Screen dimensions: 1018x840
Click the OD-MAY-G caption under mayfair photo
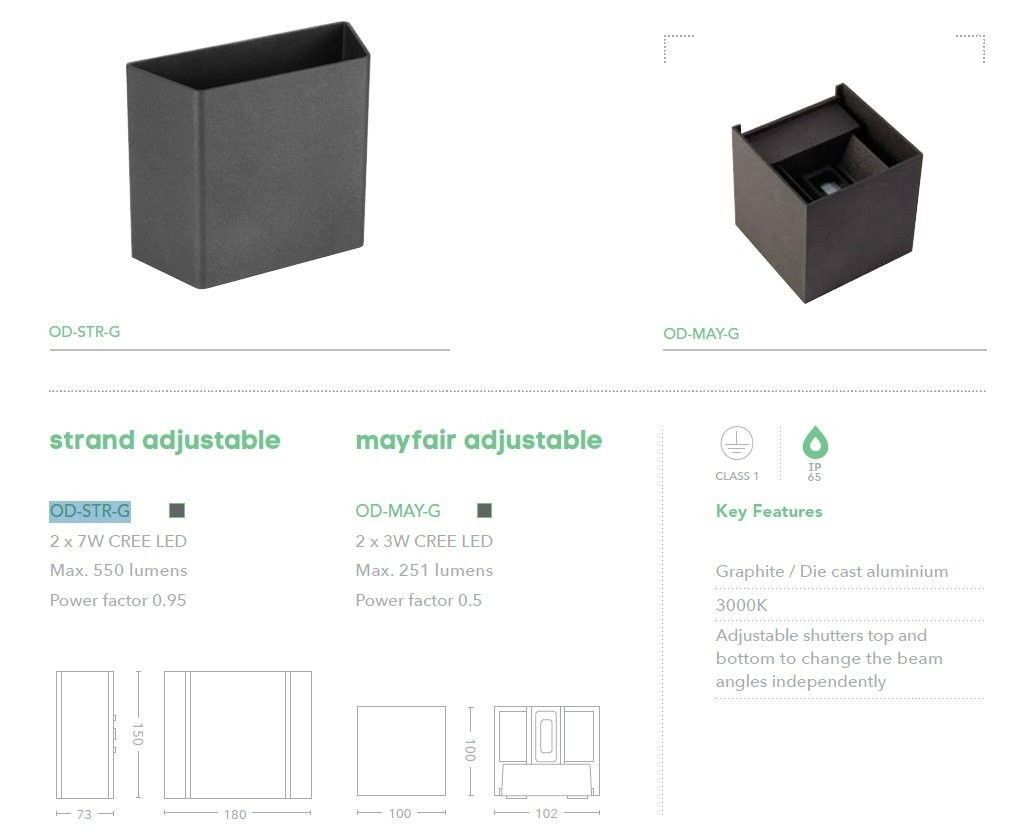click(701, 334)
